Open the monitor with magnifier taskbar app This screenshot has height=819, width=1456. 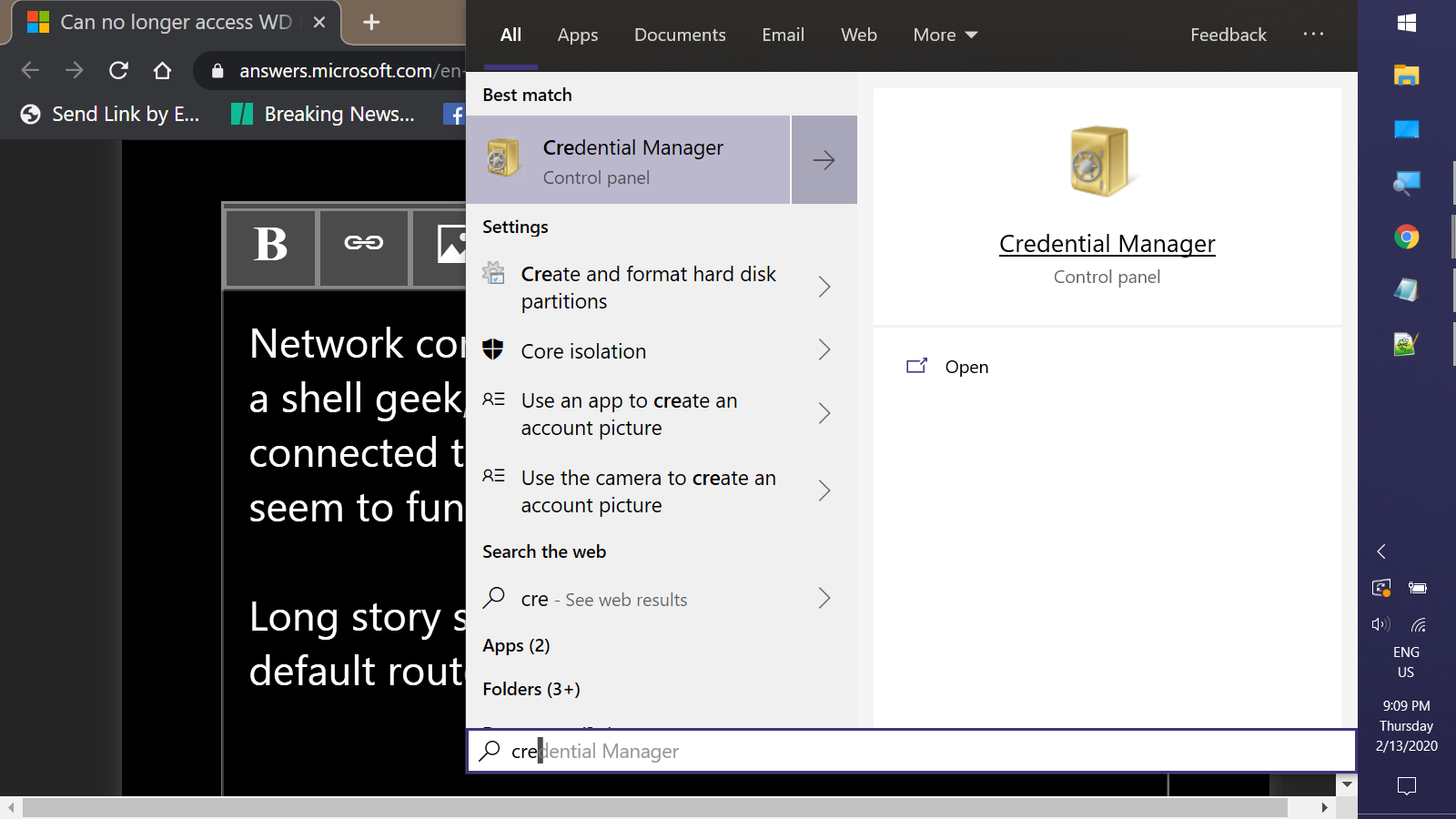coord(1406,183)
